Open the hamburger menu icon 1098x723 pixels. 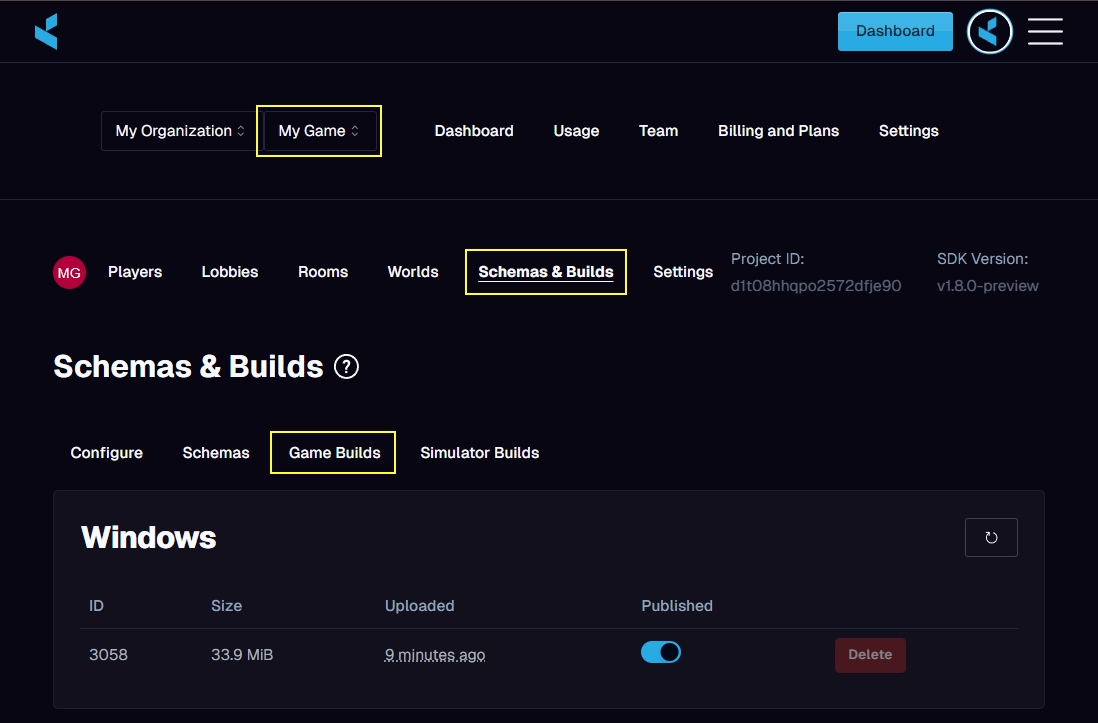point(1045,31)
